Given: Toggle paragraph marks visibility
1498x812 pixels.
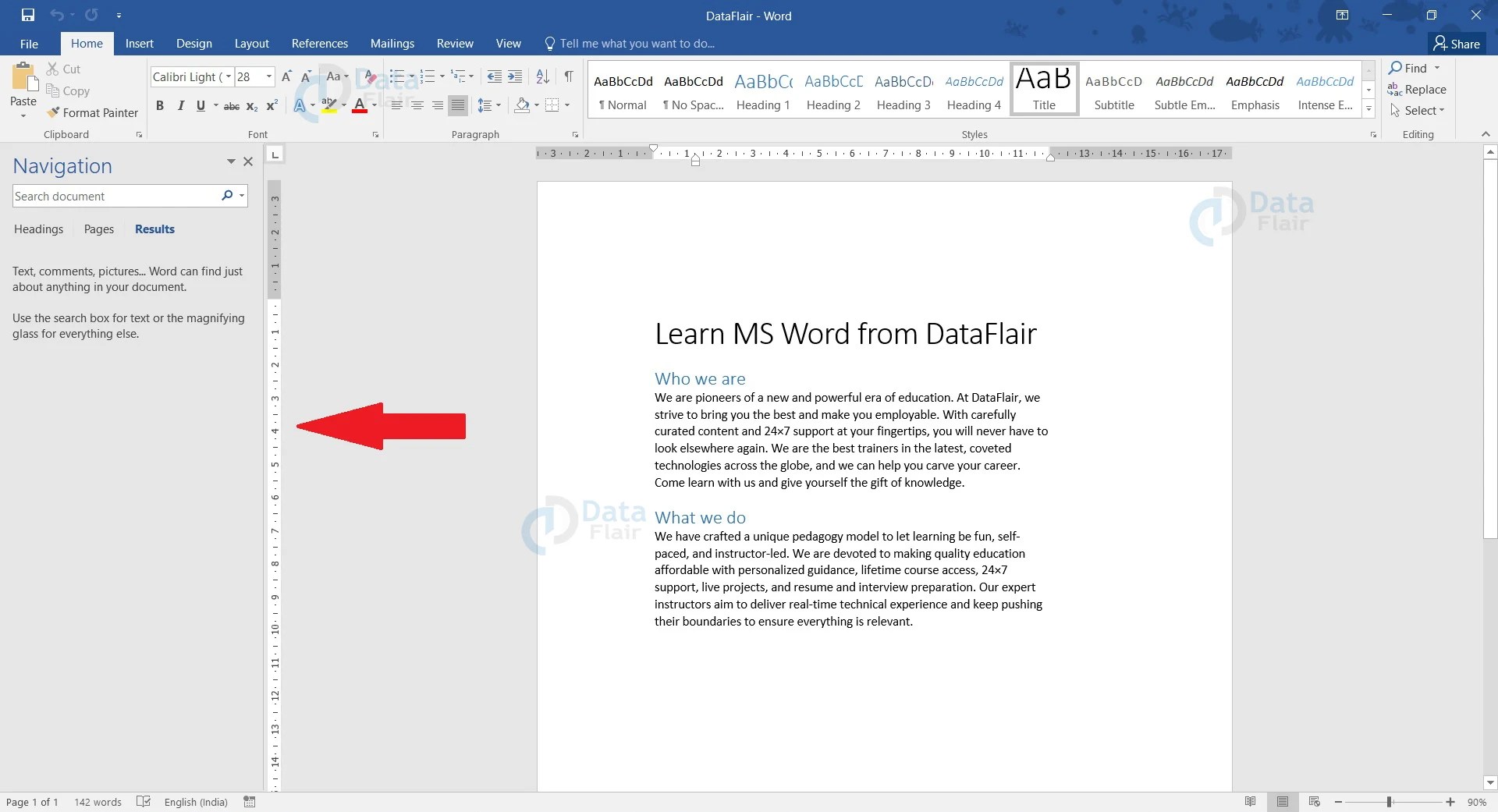Looking at the screenshot, I should 569,76.
